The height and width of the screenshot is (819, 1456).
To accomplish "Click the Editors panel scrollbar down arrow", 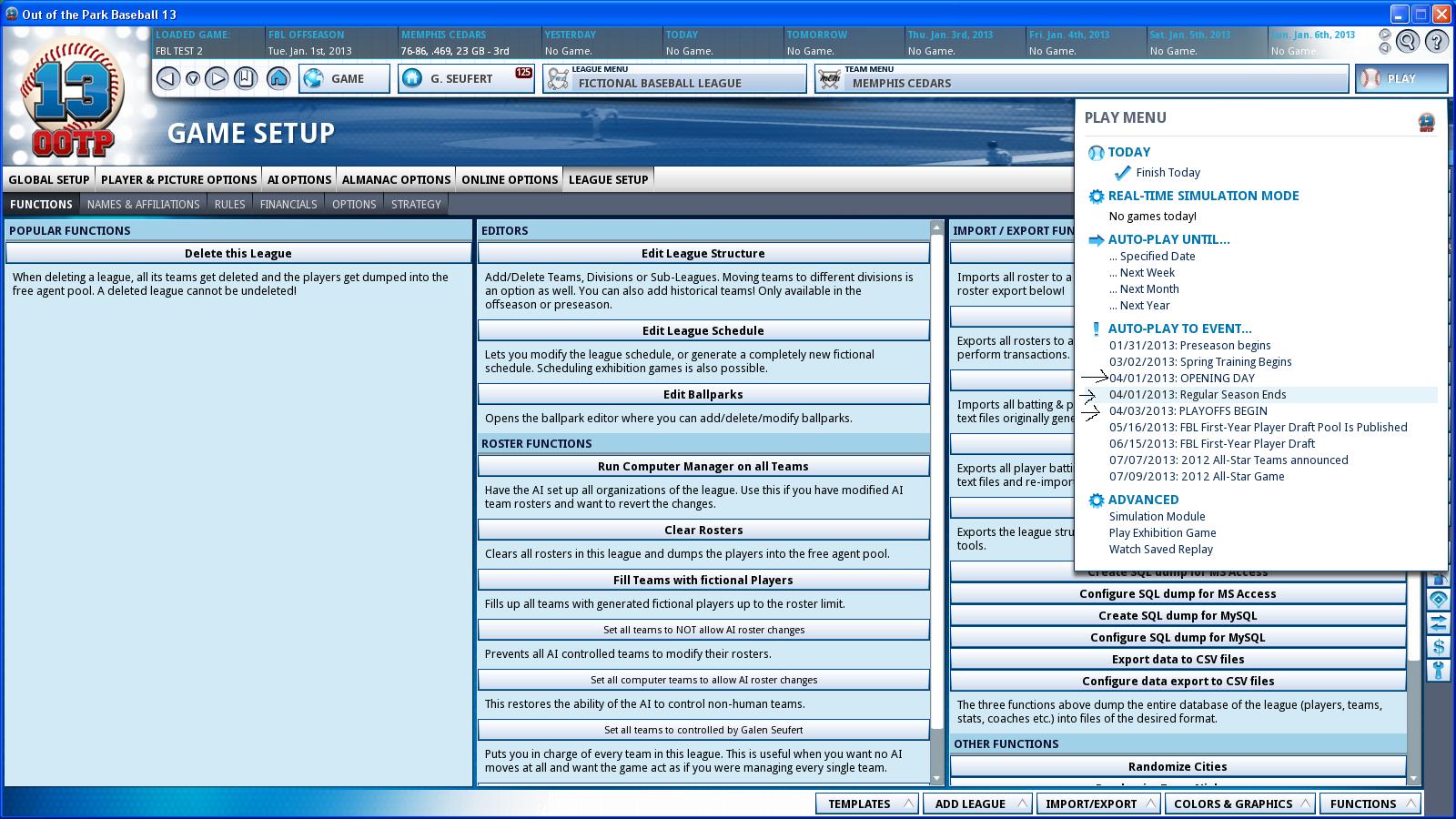I will pyautogui.click(x=937, y=778).
